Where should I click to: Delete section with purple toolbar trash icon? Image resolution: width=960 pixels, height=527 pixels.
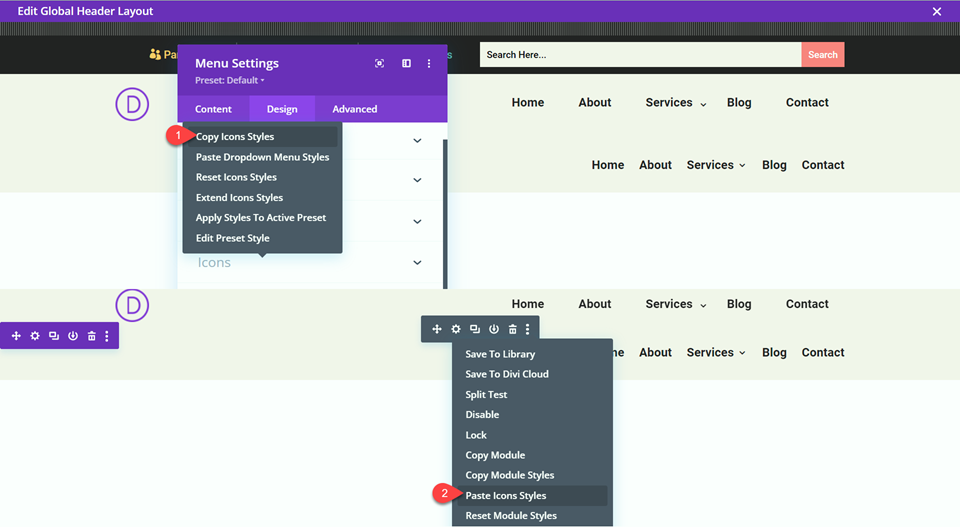point(91,336)
